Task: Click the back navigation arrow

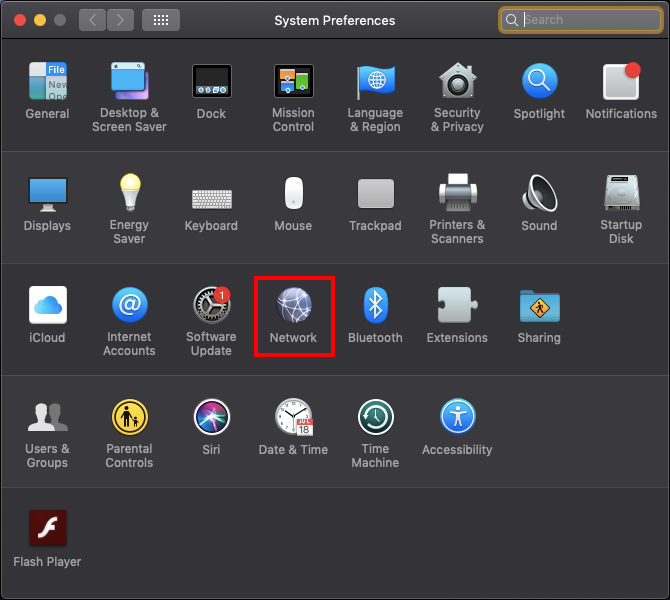Action: (92, 20)
